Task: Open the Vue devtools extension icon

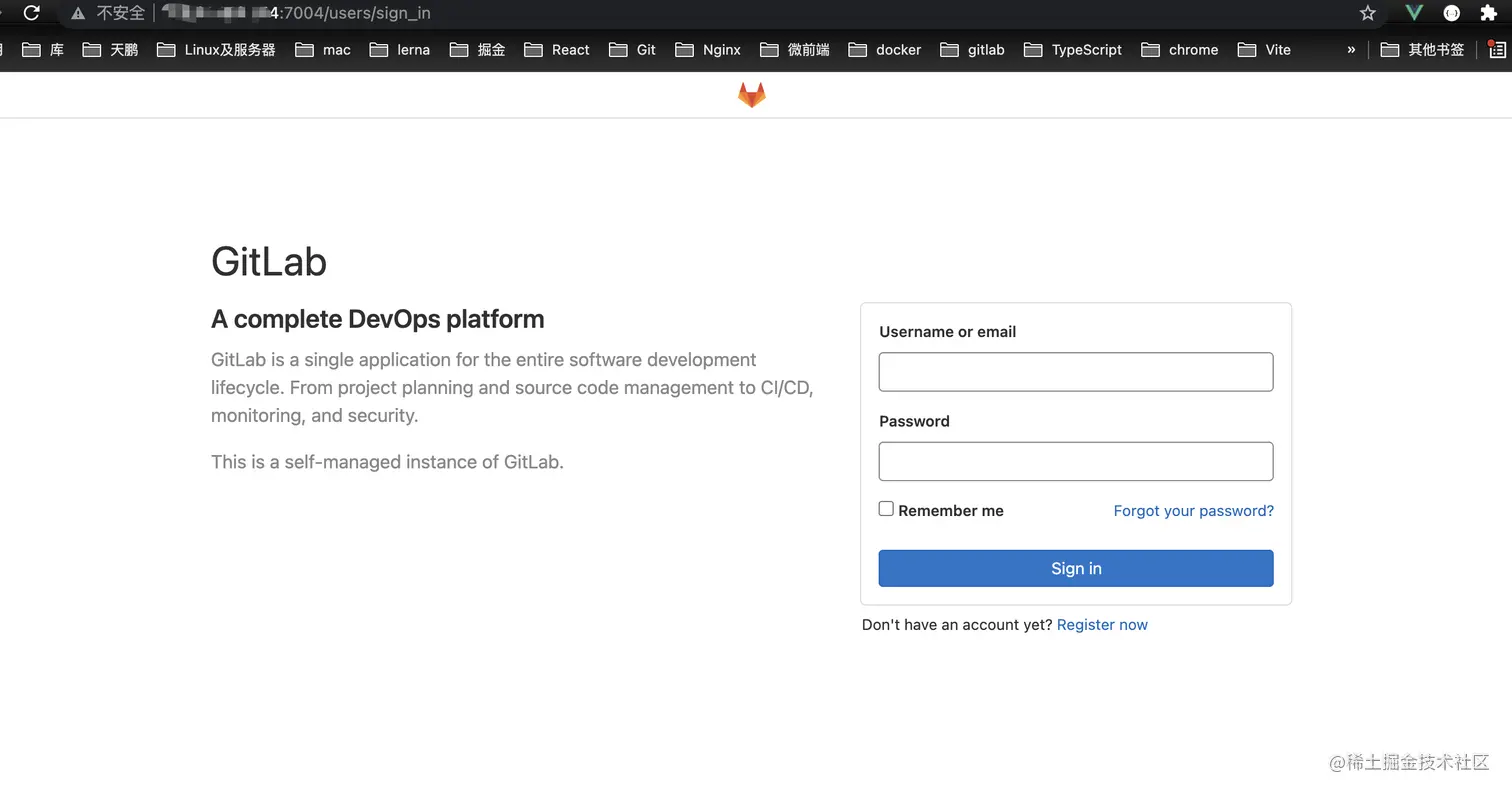Action: coord(1414,13)
